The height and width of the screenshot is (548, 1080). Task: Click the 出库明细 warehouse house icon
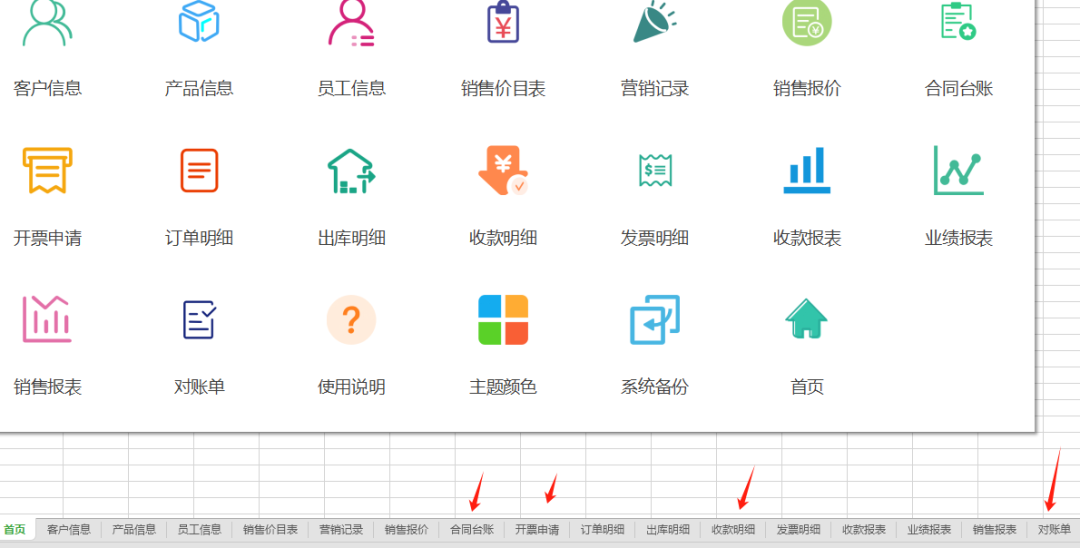(x=351, y=171)
